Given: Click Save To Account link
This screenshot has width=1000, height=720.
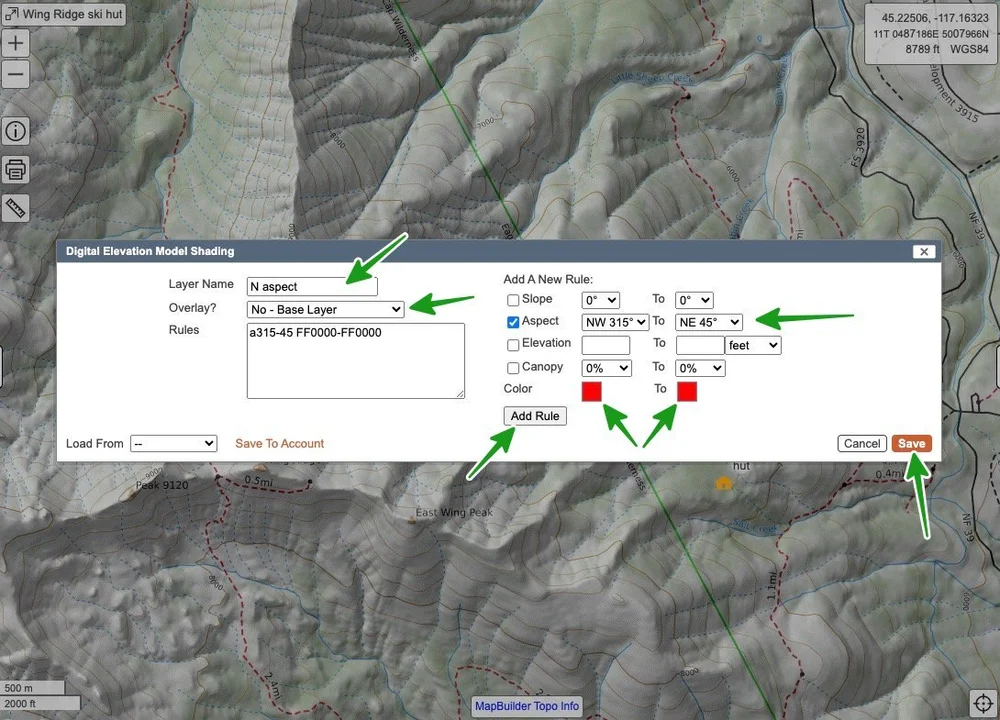Looking at the screenshot, I should point(279,443).
